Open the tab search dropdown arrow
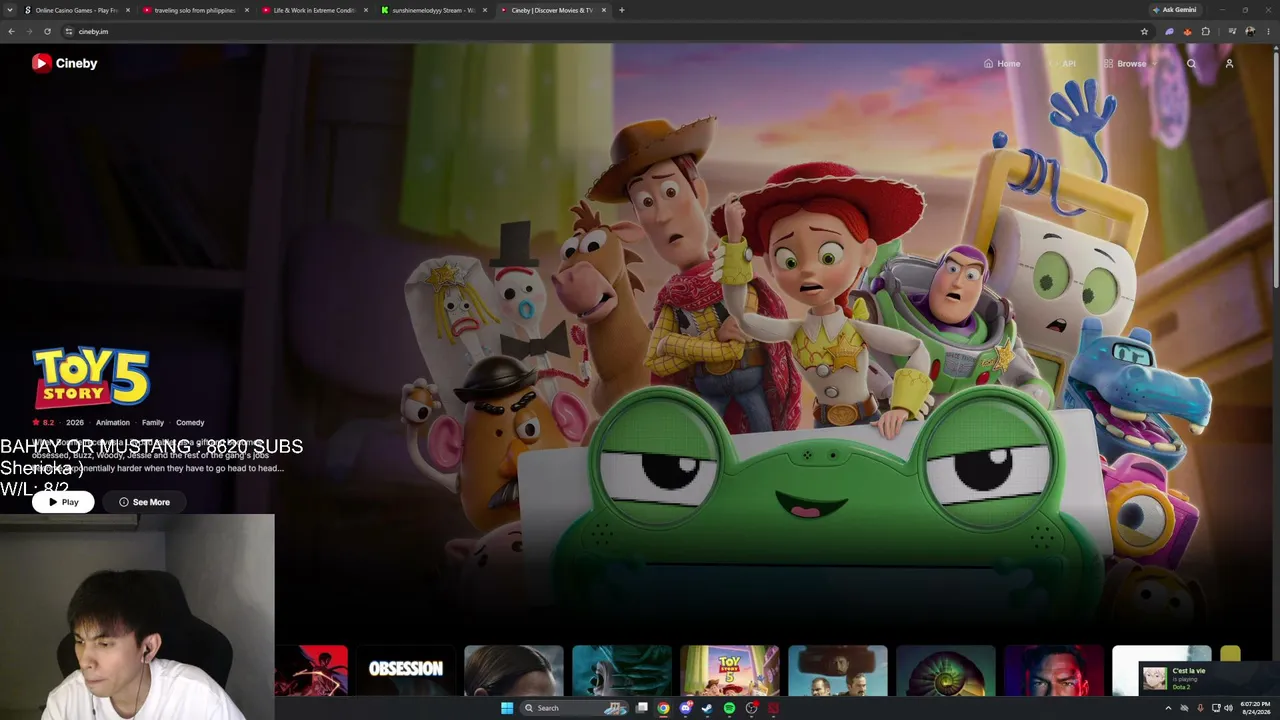Image resolution: width=1280 pixels, height=720 pixels. click(x=11, y=10)
